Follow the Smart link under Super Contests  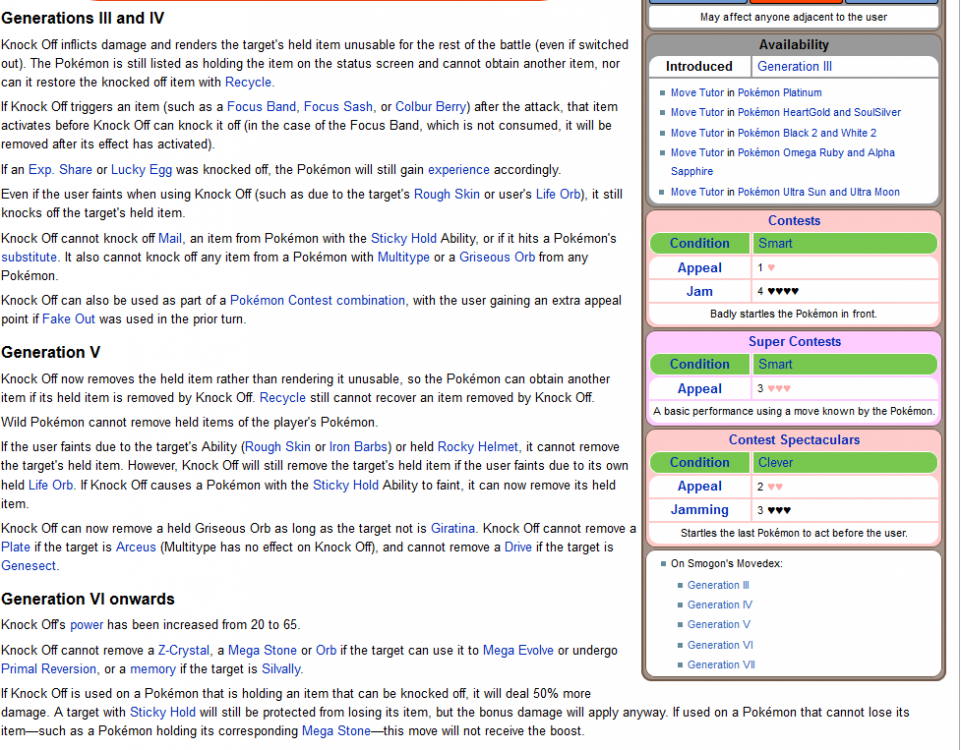[775, 365]
